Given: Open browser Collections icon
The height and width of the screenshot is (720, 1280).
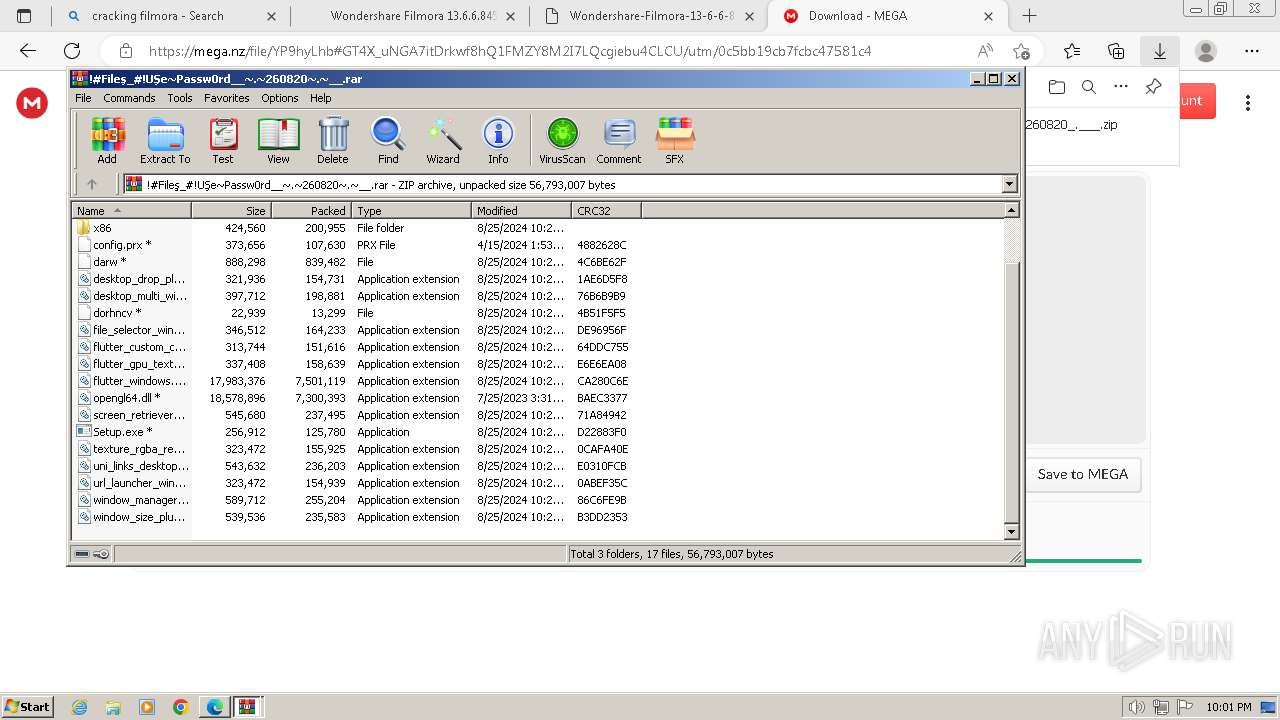Looking at the screenshot, I should click(1116, 51).
